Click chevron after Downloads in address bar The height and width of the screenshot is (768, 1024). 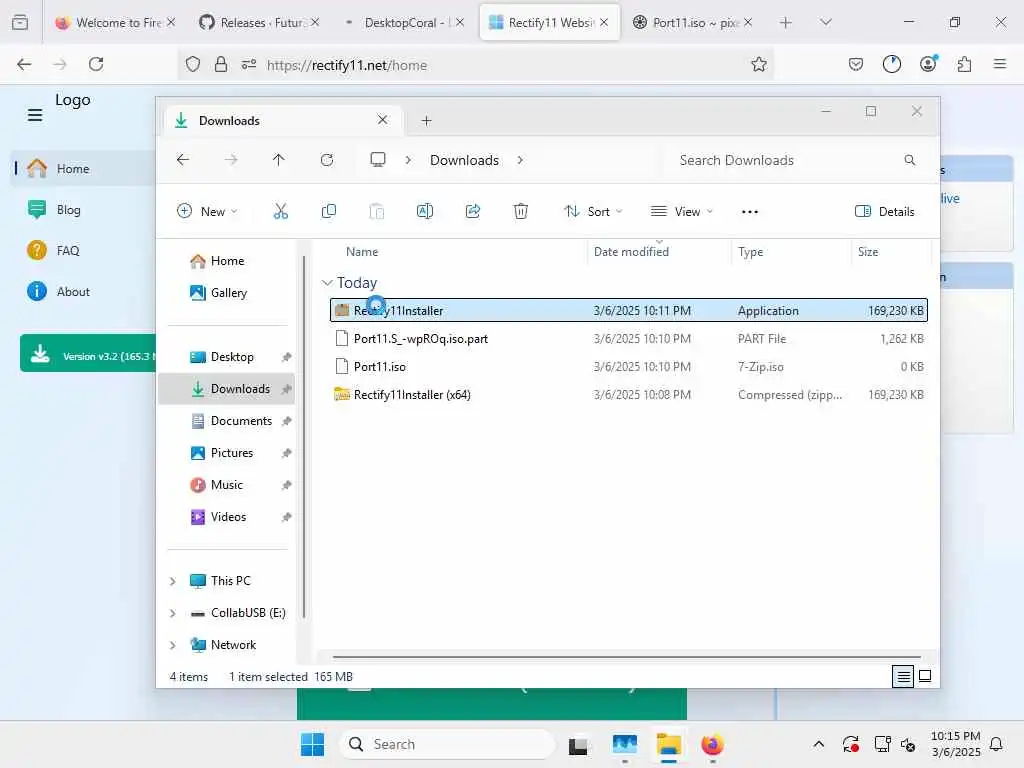[x=520, y=160]
